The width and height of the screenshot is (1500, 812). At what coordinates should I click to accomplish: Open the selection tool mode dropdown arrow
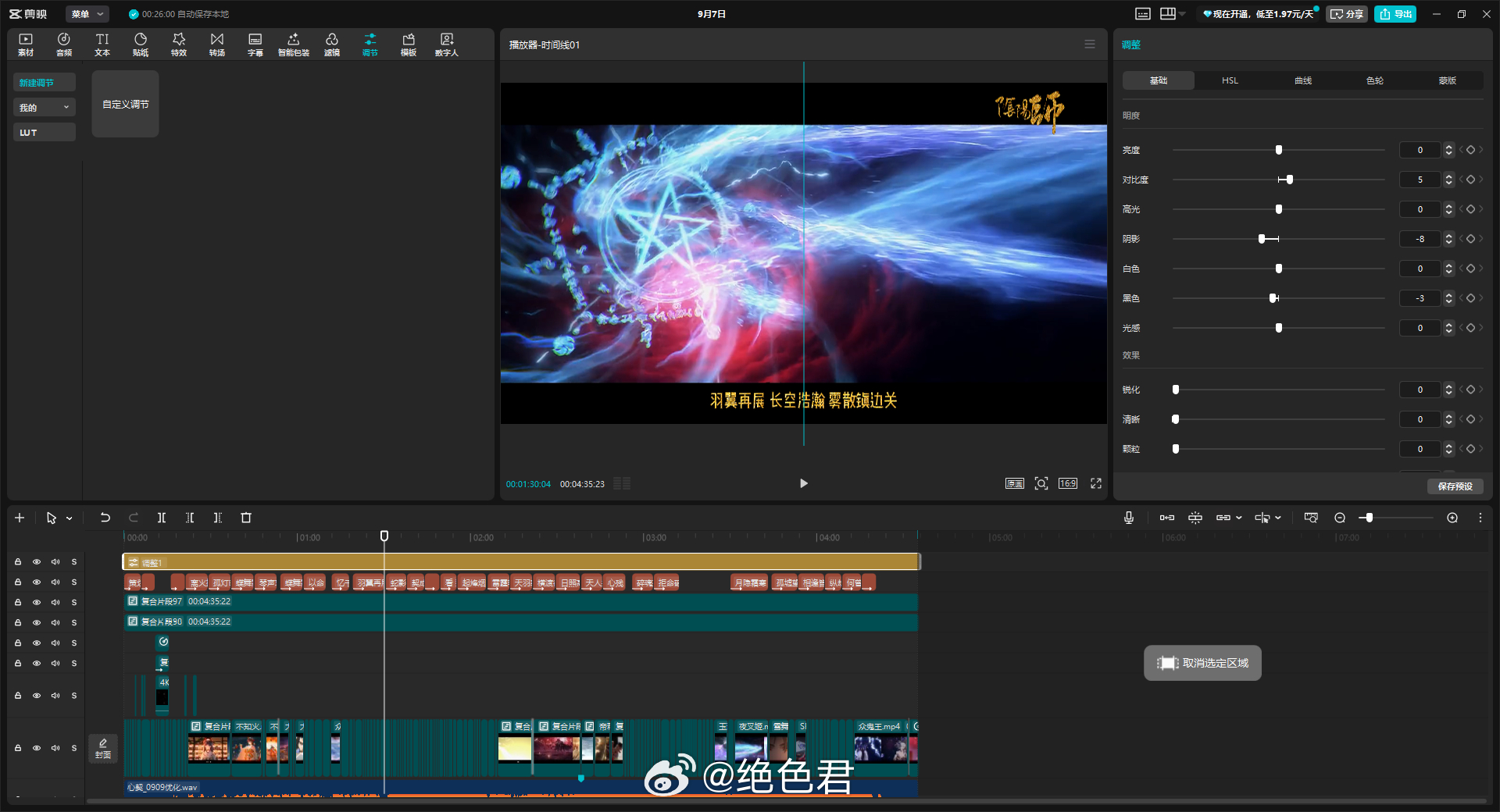[x=70, y=518]
